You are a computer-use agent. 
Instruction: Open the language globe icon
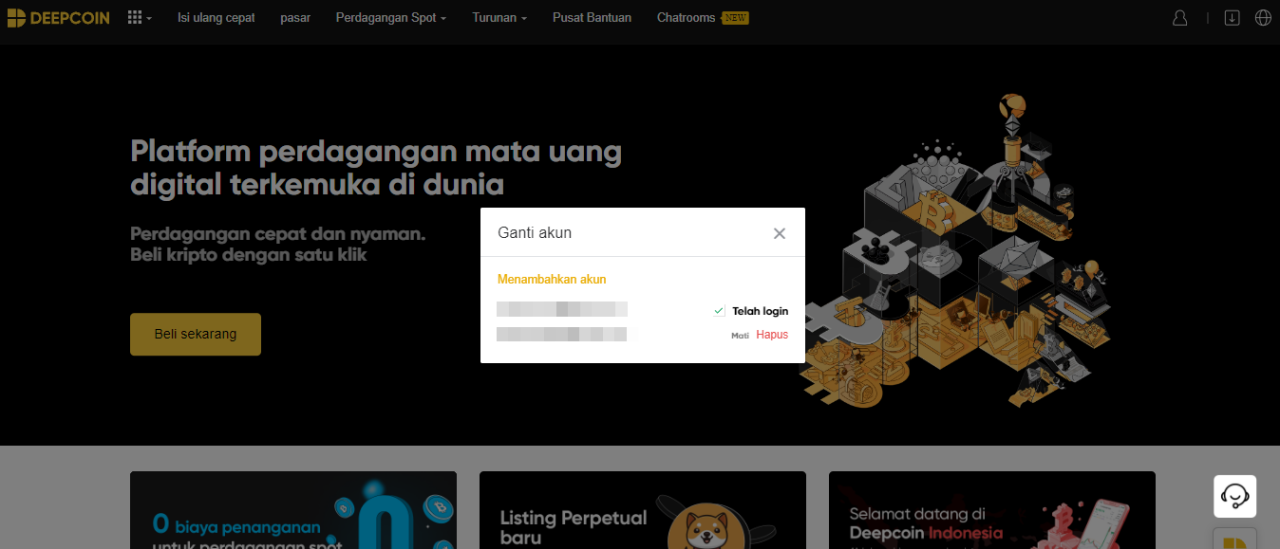point(1263,18)
